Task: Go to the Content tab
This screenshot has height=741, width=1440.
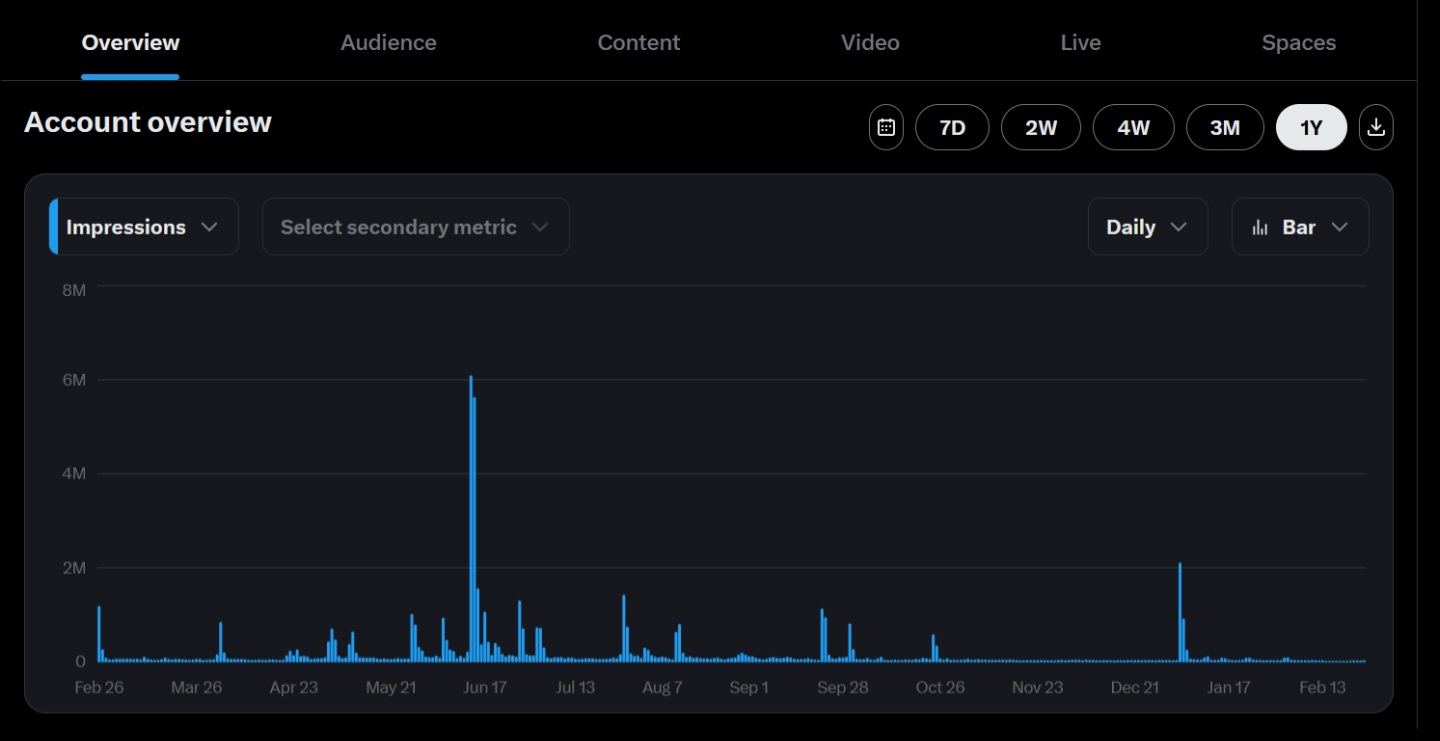Action: (x=638, y=43)
